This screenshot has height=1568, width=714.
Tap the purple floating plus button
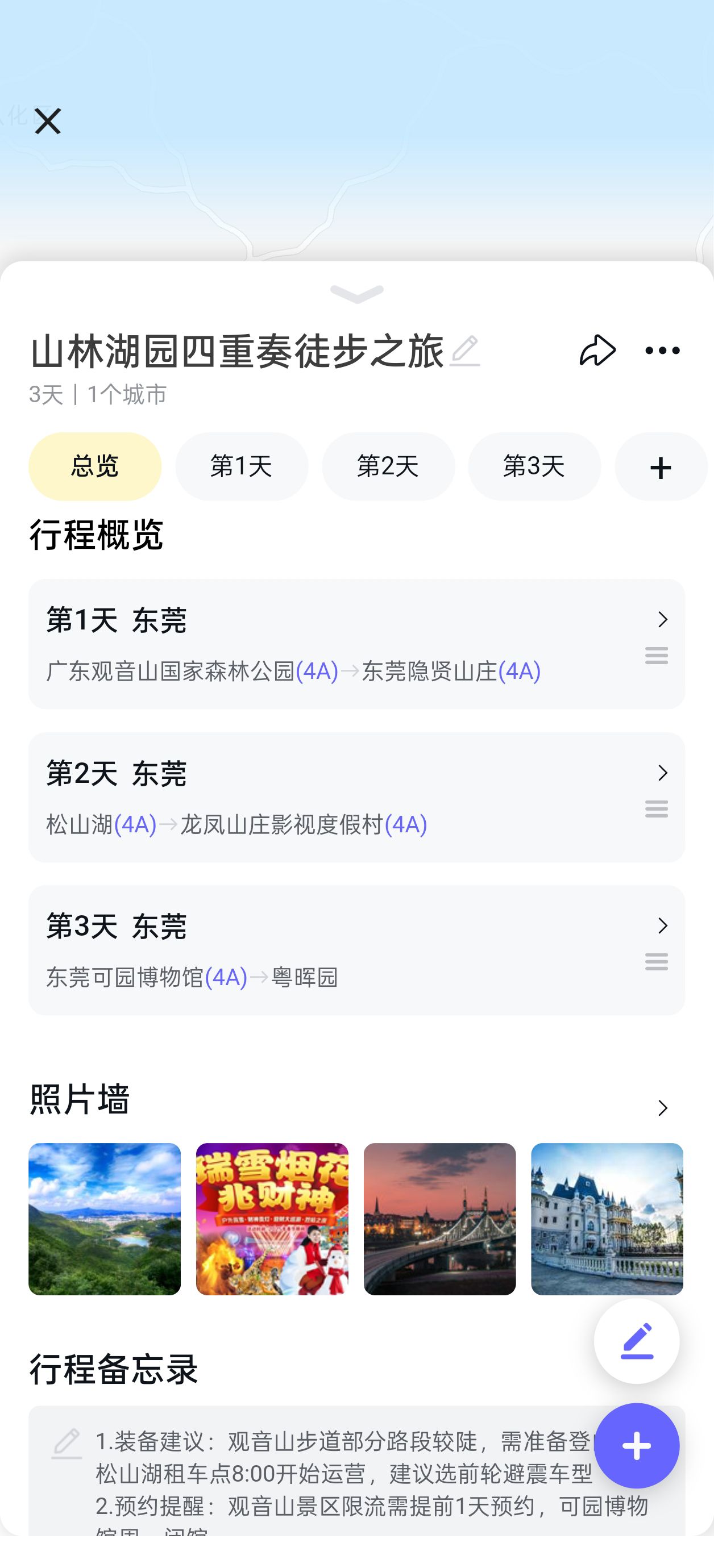[636, 1445]
